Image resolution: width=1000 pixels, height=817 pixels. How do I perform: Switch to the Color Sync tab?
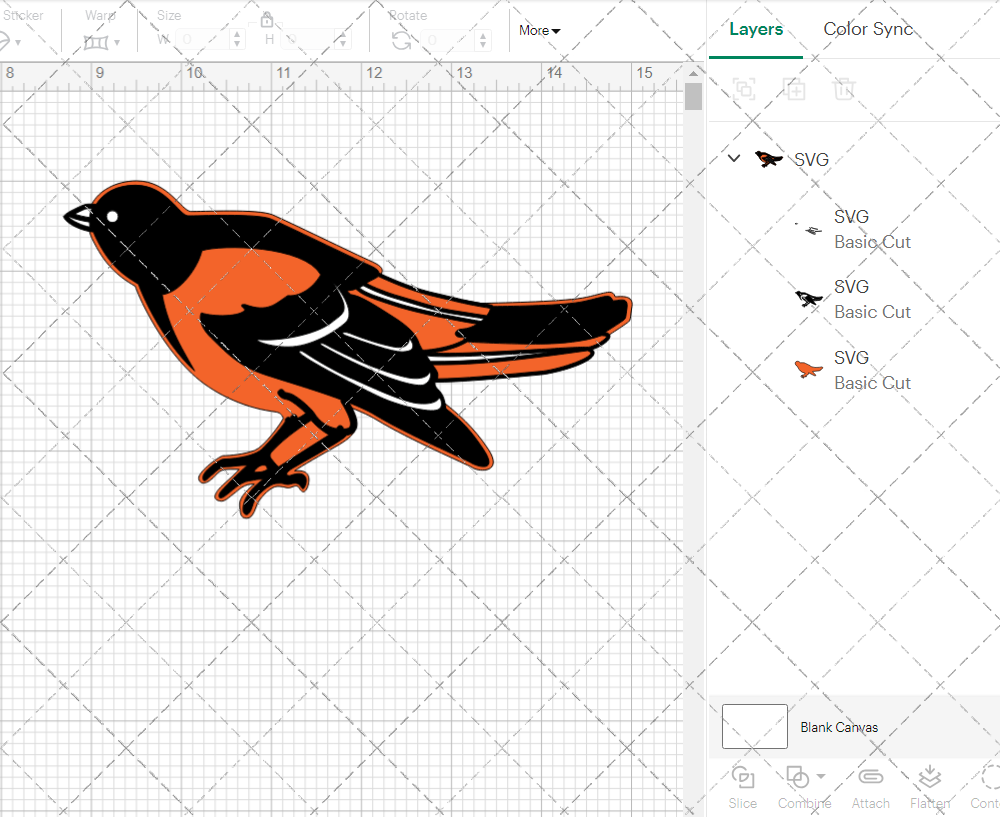pyautogui.click(x=868, y=29)
